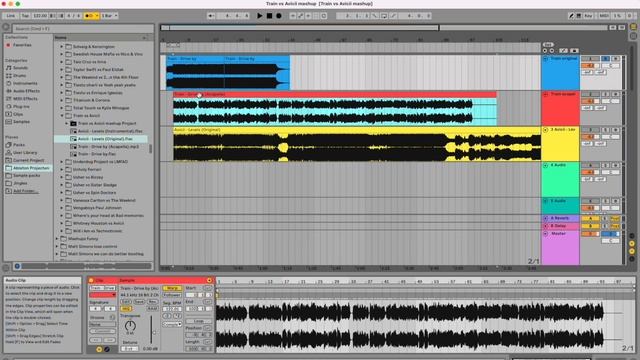Solo the Avicii Lev track
Viewport: 640px width, 360px height.
tap(606, 130)
